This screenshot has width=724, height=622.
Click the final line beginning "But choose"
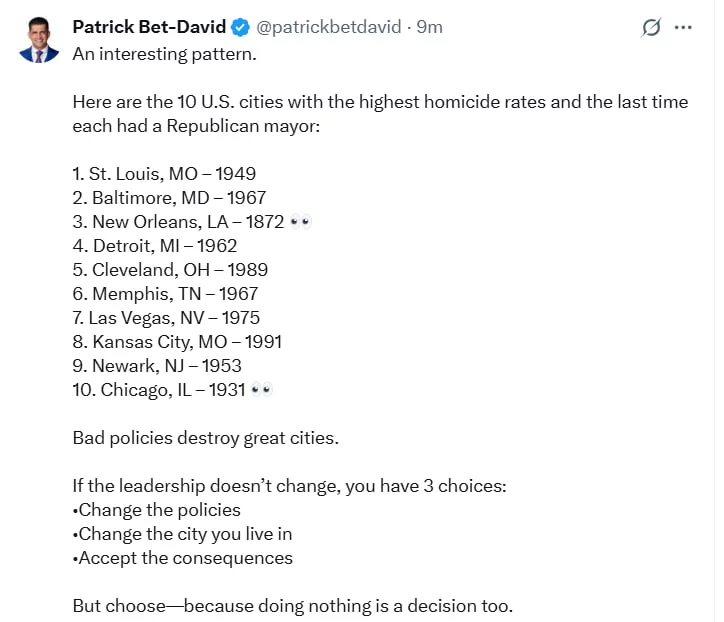pos(291,606)
